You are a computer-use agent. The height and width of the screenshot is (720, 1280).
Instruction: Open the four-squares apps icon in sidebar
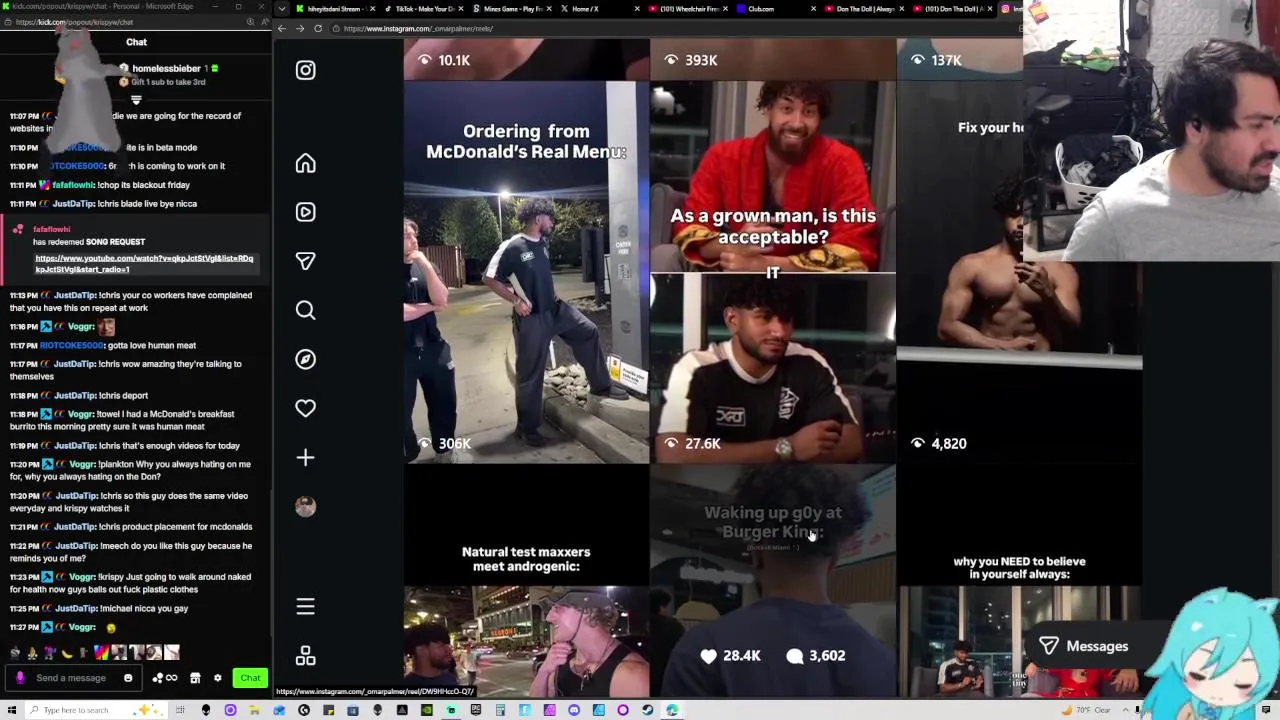point(305,655)
